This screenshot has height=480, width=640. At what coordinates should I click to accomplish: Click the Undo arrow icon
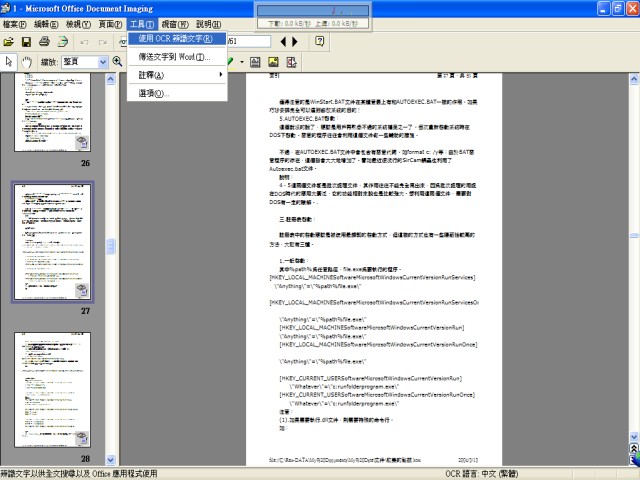84,42
